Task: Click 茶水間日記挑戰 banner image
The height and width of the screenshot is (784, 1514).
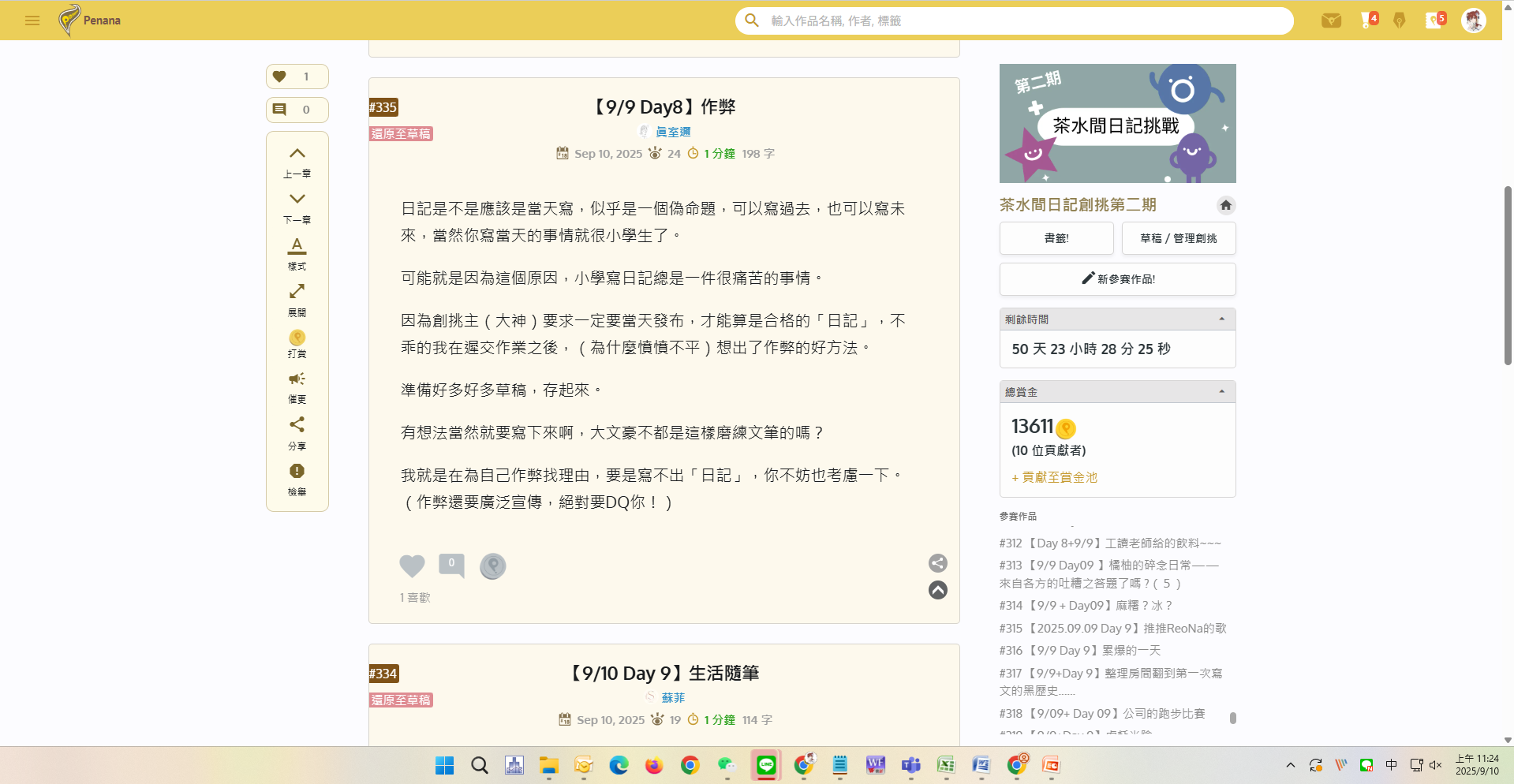Action: 1117,123
